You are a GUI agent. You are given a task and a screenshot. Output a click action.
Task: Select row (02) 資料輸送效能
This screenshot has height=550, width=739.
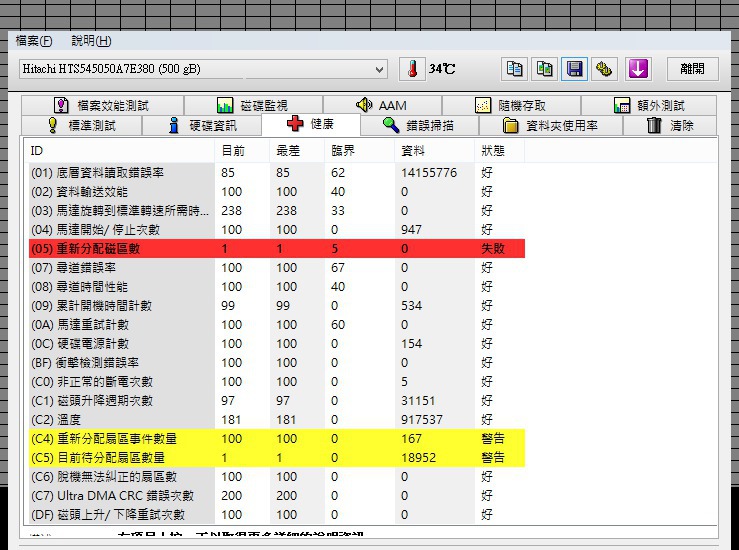pyautogui.click(x=277, y=192)
